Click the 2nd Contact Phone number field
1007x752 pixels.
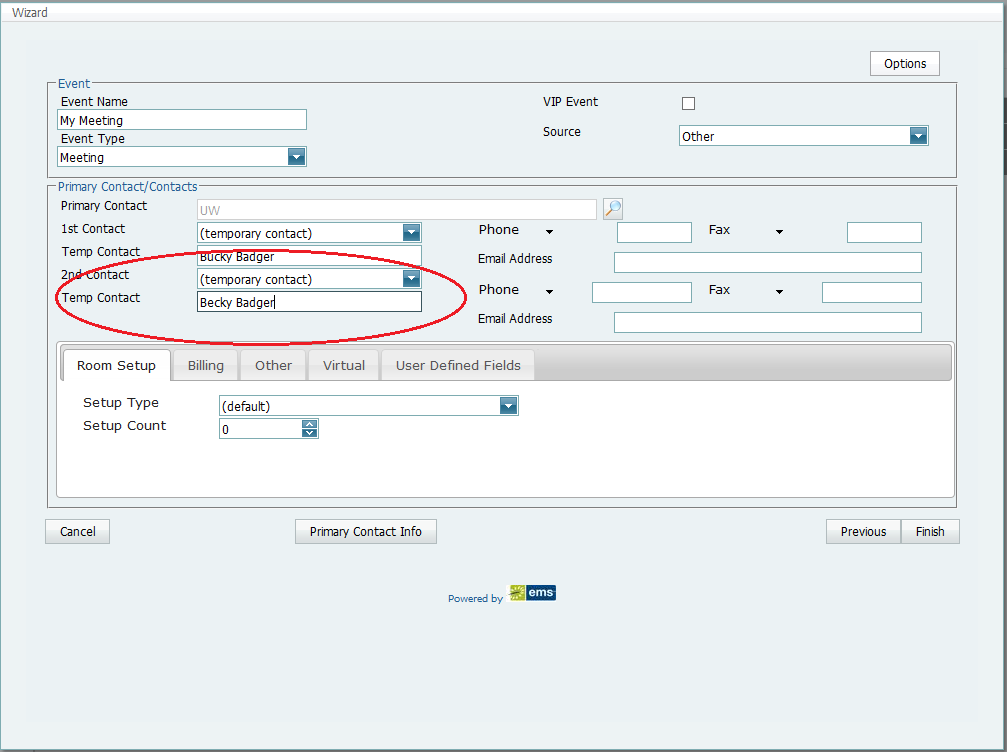[x=642, y=292]
